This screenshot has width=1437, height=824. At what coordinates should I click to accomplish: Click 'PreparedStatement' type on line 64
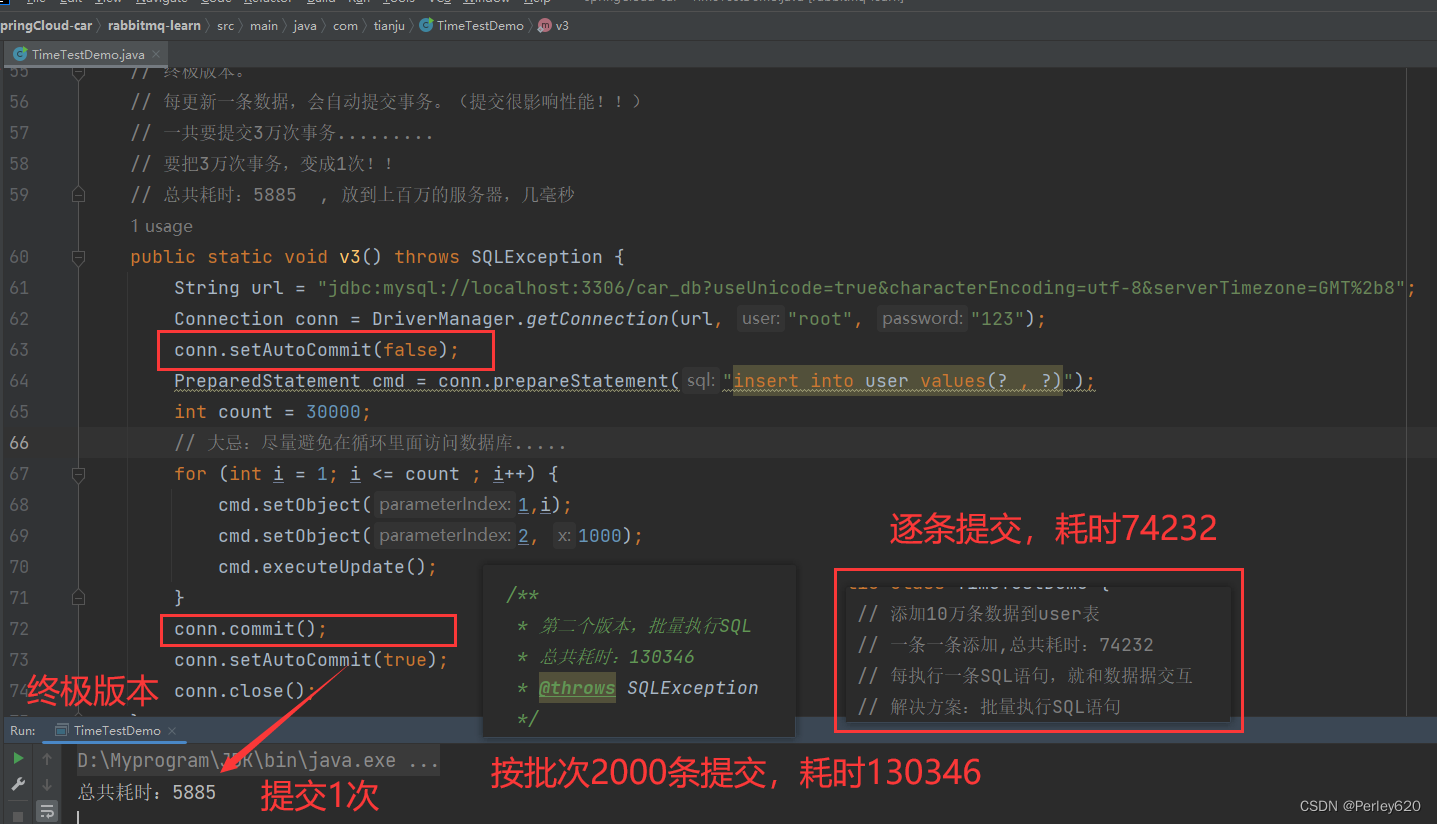click(x=267, y=381)
